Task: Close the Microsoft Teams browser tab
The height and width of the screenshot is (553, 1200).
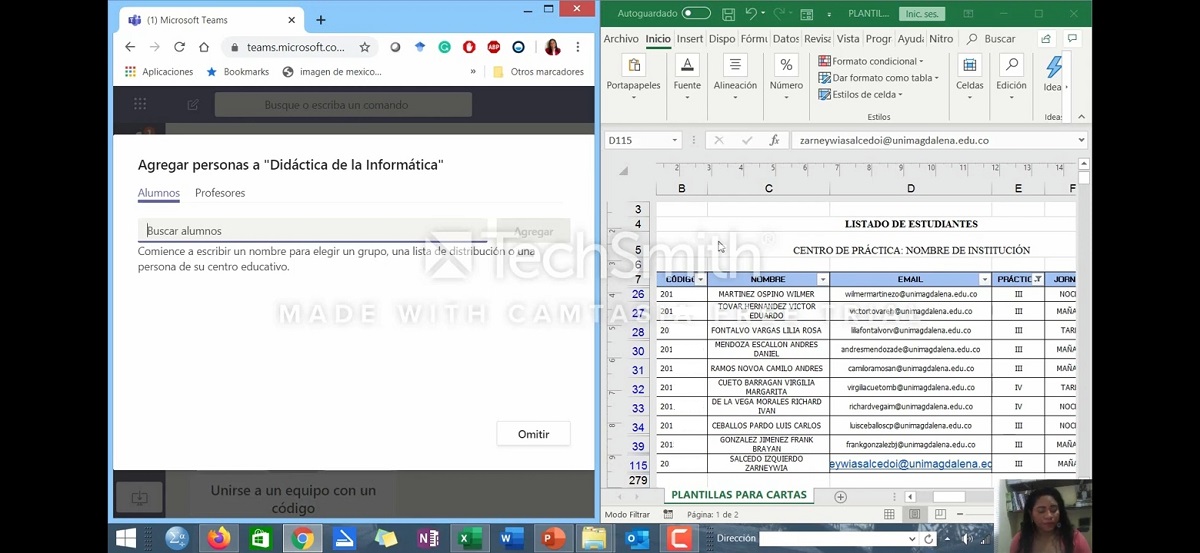Action: 292,20
